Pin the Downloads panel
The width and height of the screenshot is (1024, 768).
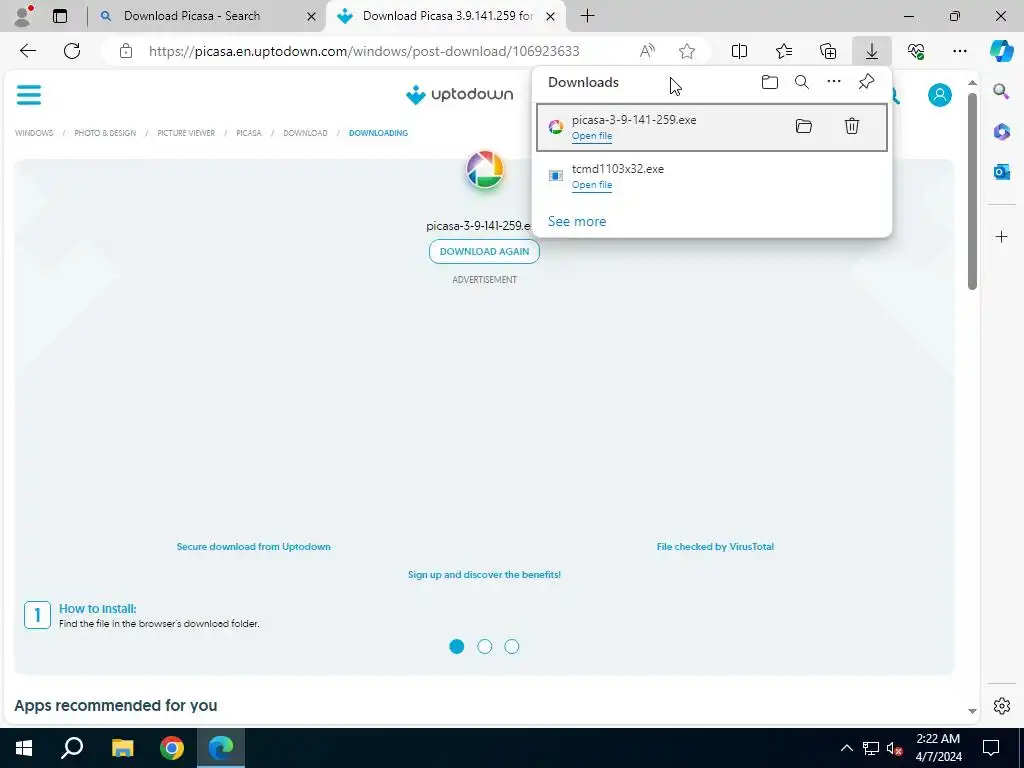tap(866, 82)
